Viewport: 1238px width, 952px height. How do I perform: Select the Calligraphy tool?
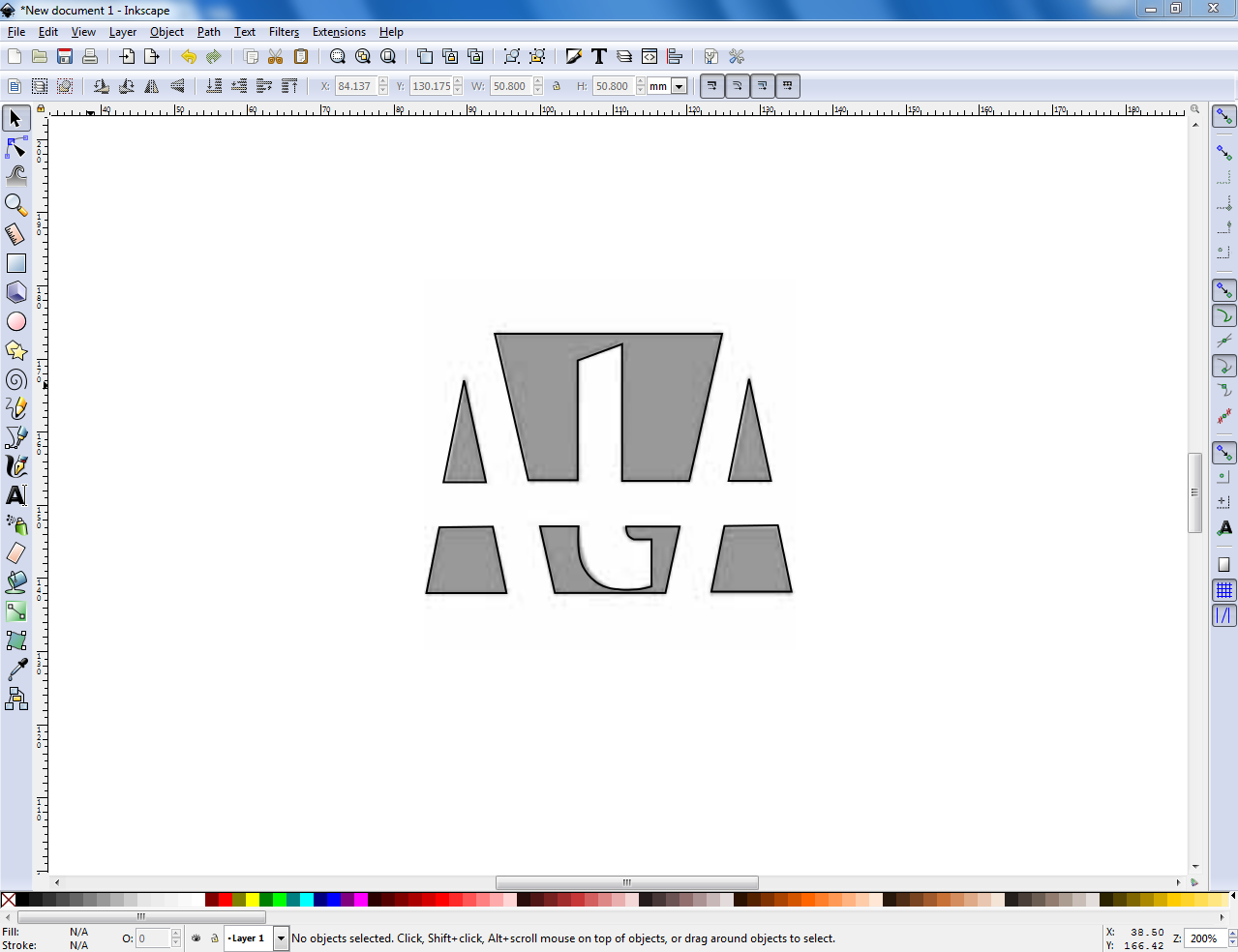point(15,466)
